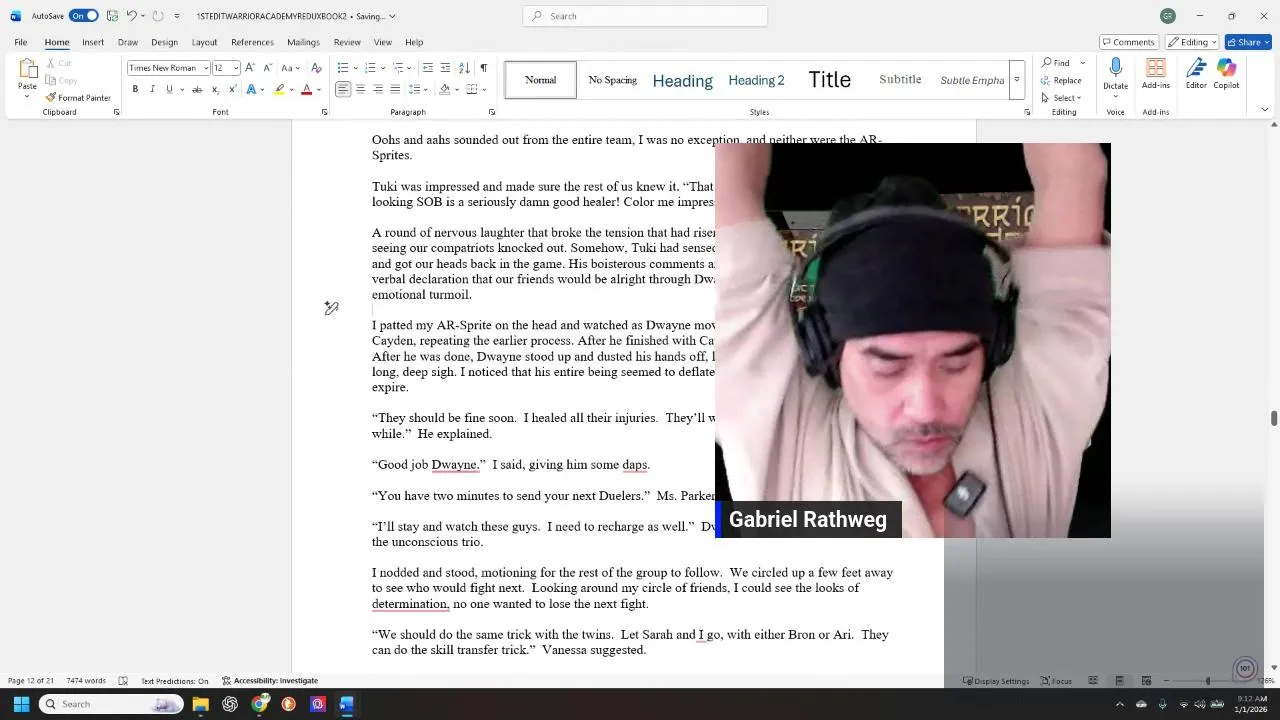
Task: Click the Undo icon in title bar
Action: [x=130, y=16]
